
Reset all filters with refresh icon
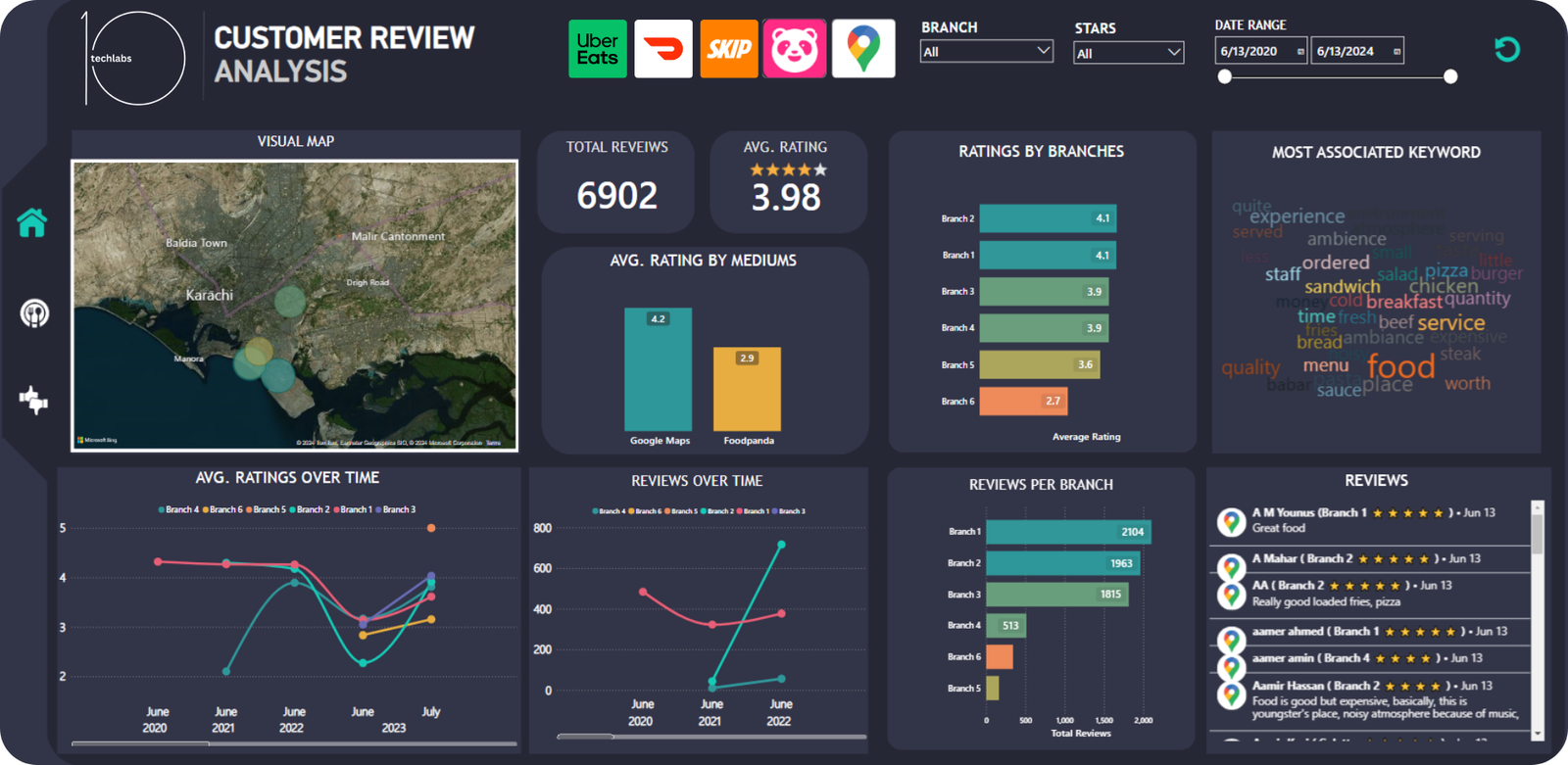(1506, 49)
